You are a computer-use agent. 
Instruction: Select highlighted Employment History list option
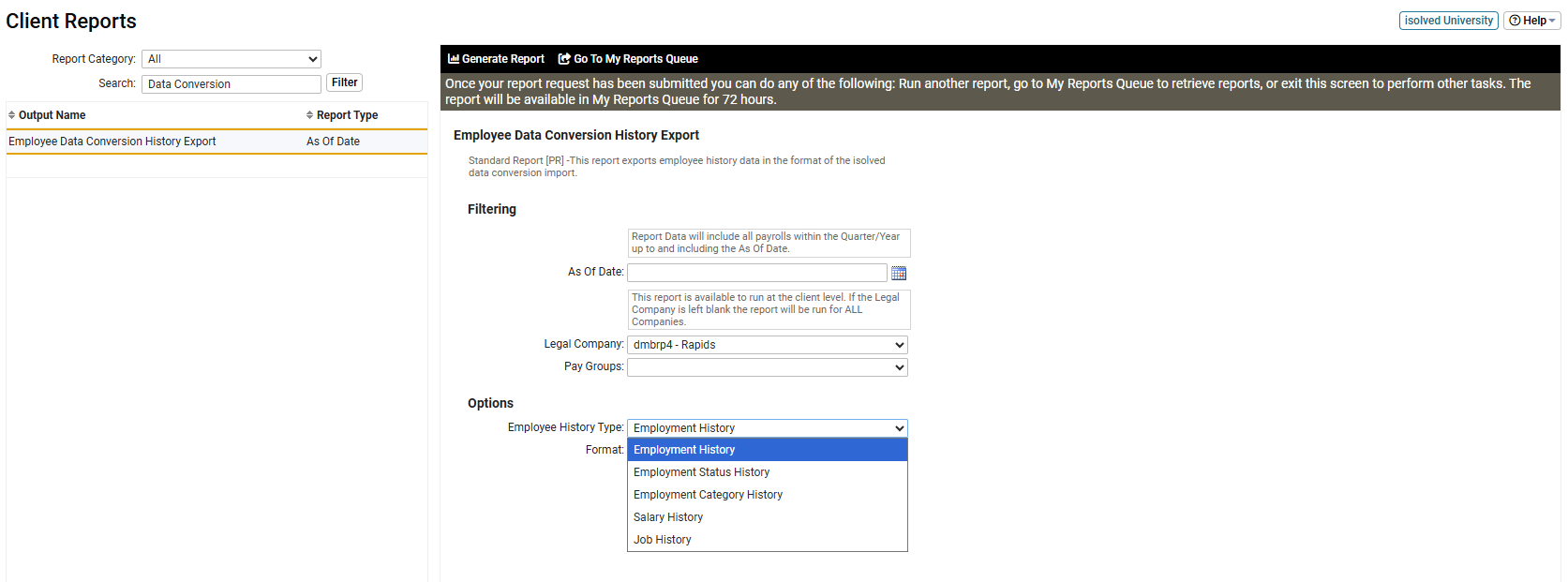[684, 450]
